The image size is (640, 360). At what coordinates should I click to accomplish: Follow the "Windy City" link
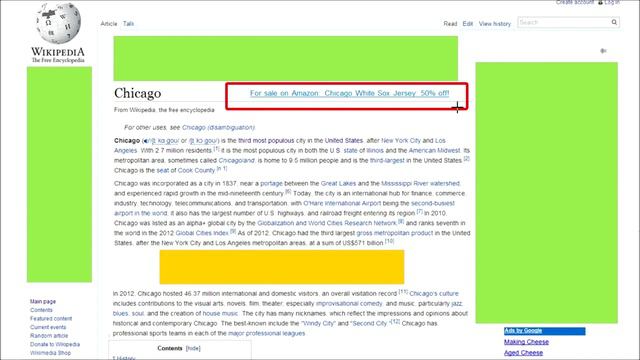click(x=318, y=323)
